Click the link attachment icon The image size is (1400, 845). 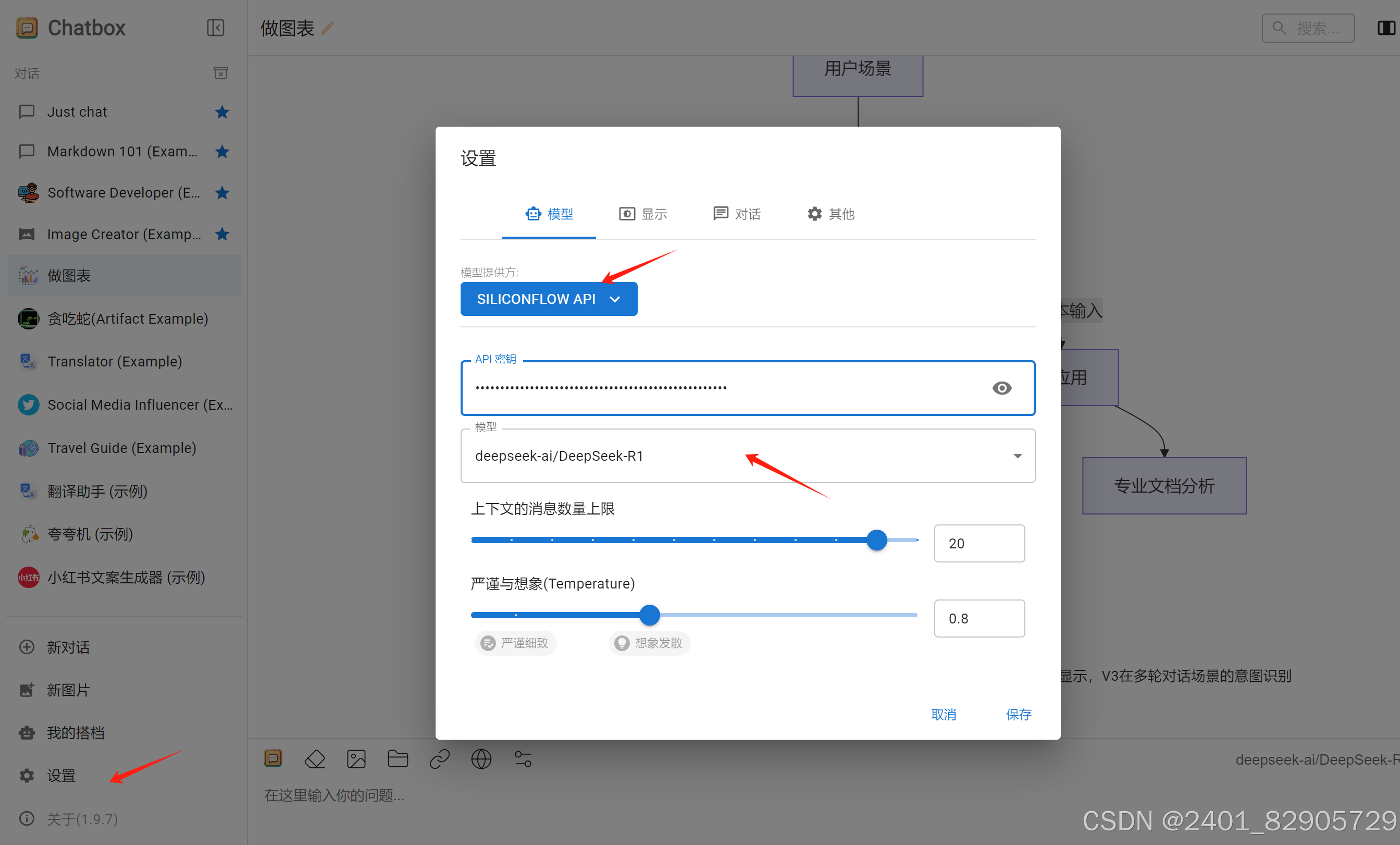pos(440,759)
